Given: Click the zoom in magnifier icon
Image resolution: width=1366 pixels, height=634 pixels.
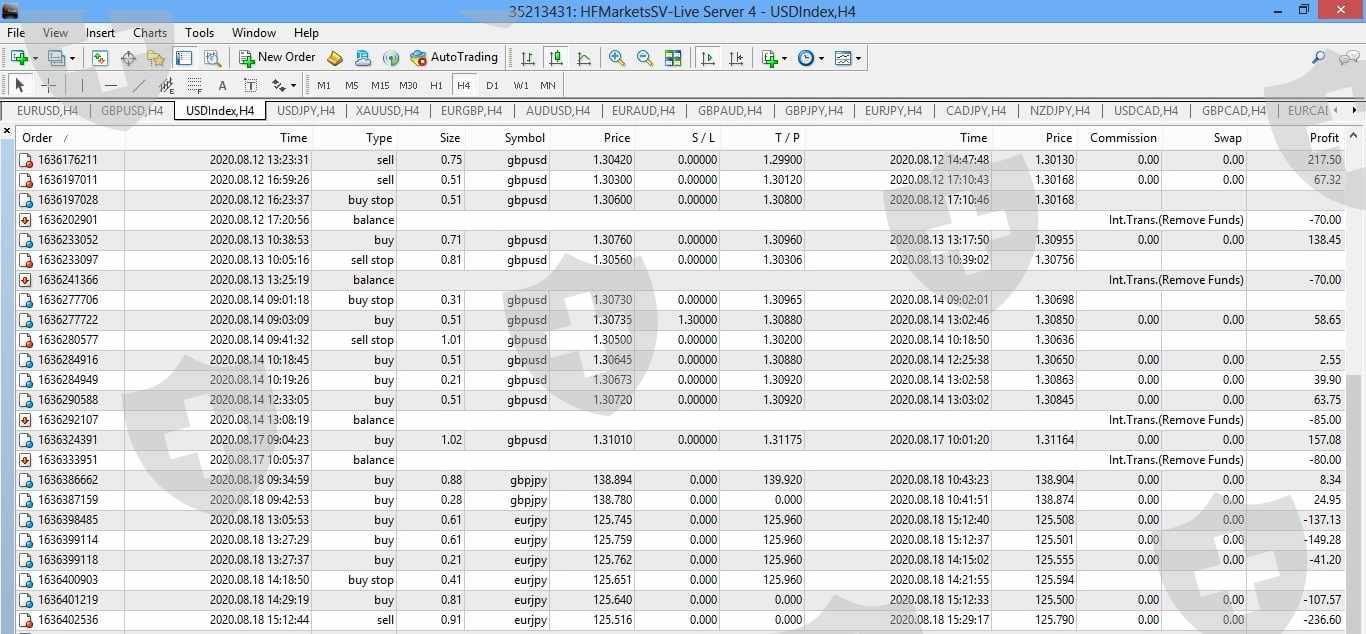Looking at the screenshot, I should [x=617, y=58].
